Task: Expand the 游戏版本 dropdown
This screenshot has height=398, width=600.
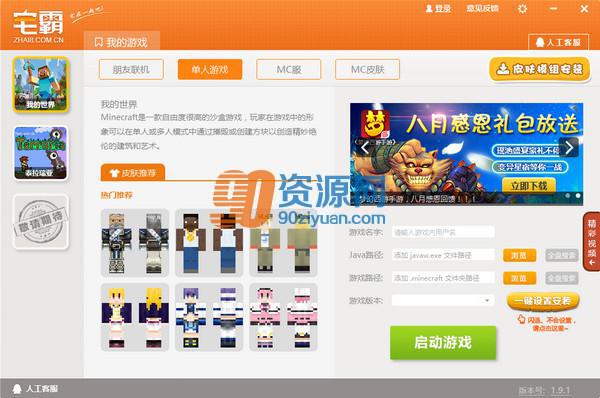Action: [x=443, y=300]
